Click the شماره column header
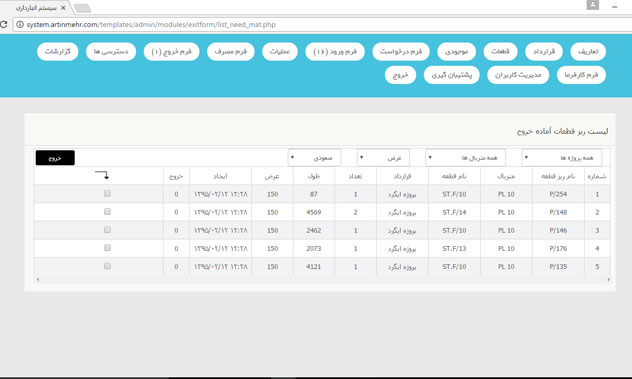 [597, 176]
